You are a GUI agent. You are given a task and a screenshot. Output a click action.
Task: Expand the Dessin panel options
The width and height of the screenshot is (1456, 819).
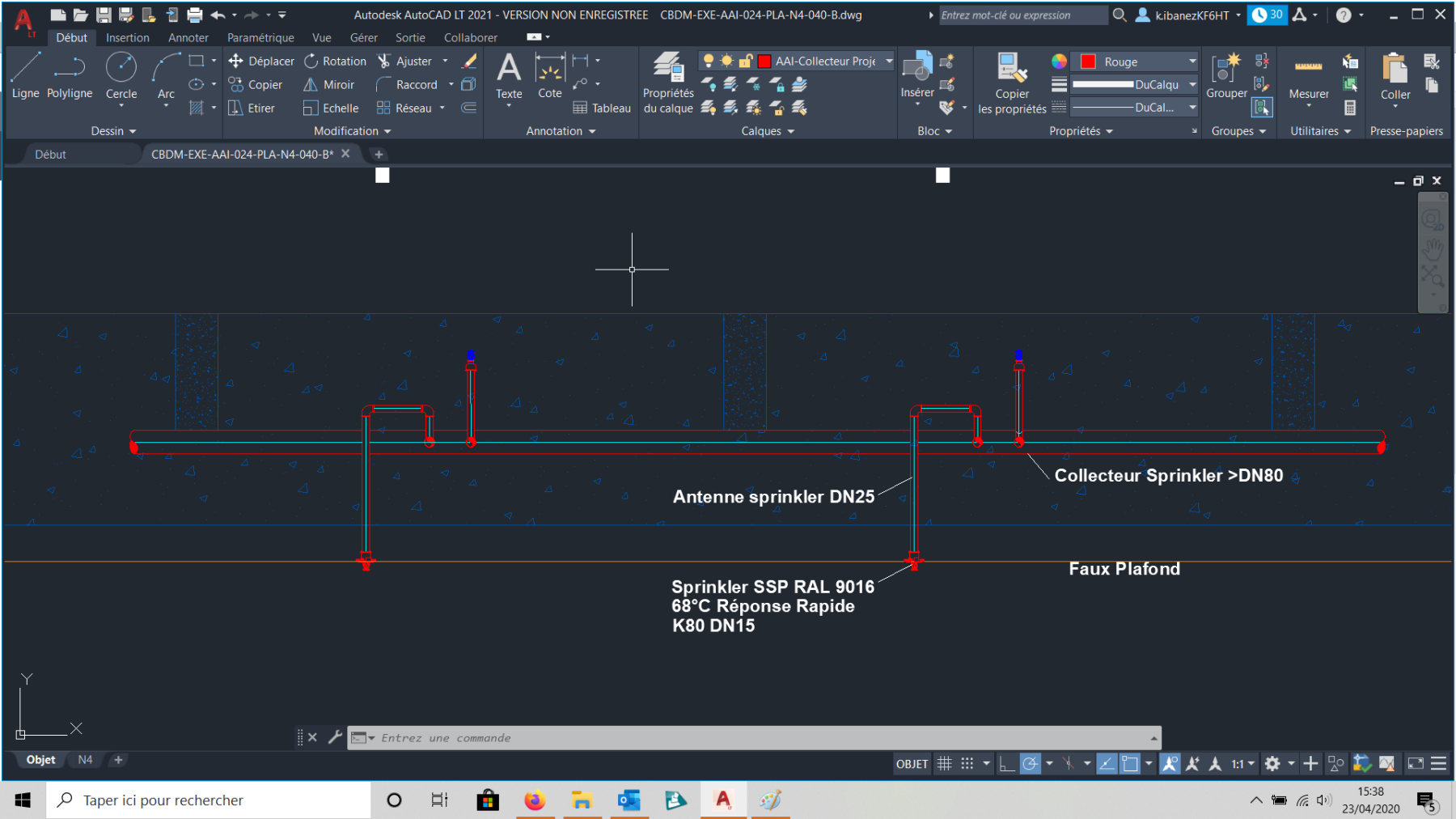point(113,131)
